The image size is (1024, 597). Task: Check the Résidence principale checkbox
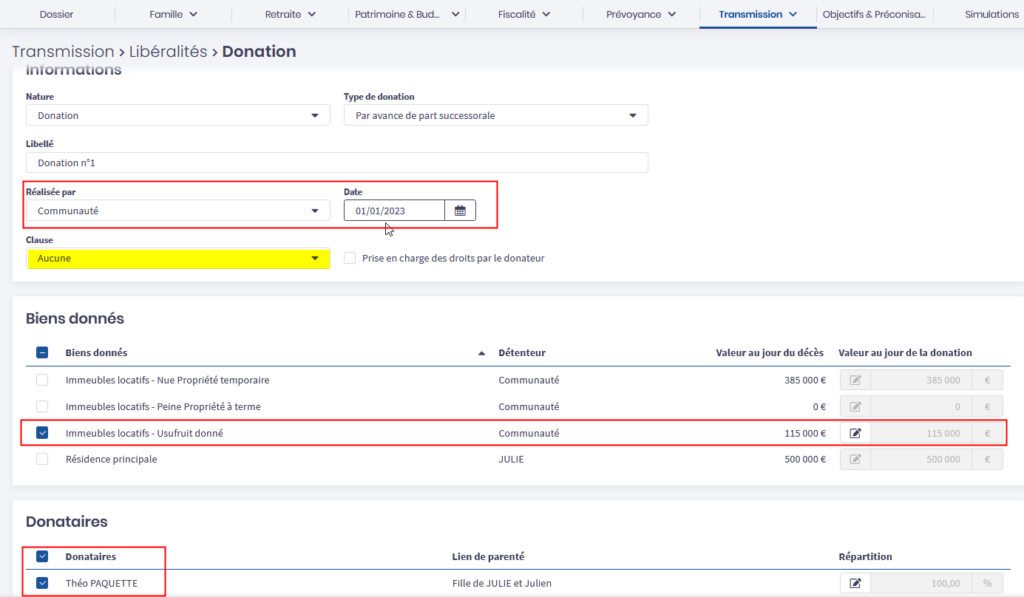(x=41, y=459)
